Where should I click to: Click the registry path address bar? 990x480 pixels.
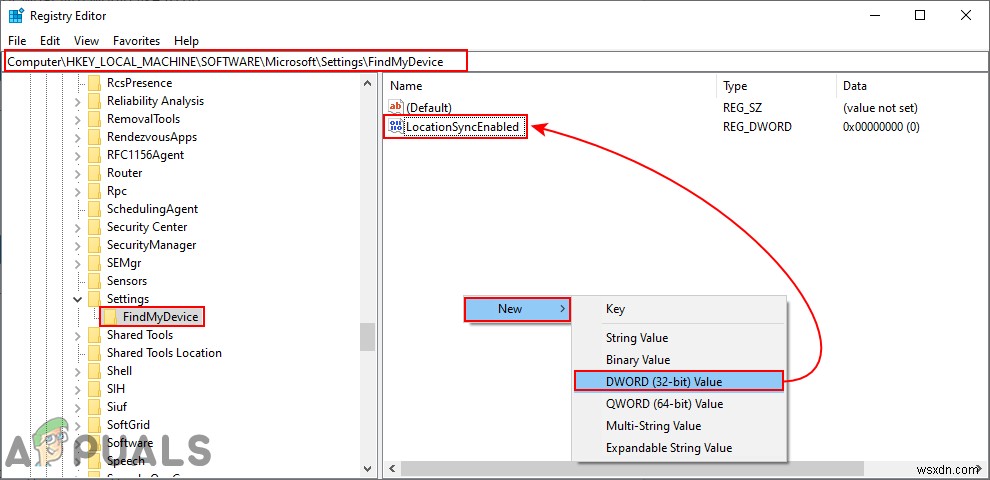(x=494, y=61)
